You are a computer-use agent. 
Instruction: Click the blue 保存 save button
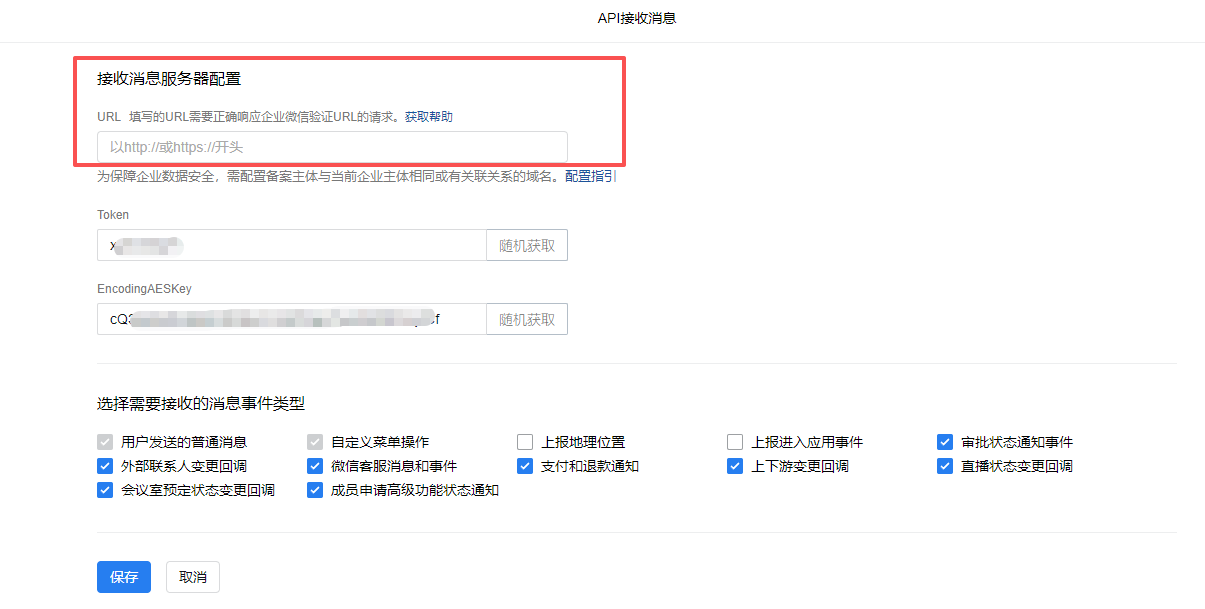click(124, 577)
